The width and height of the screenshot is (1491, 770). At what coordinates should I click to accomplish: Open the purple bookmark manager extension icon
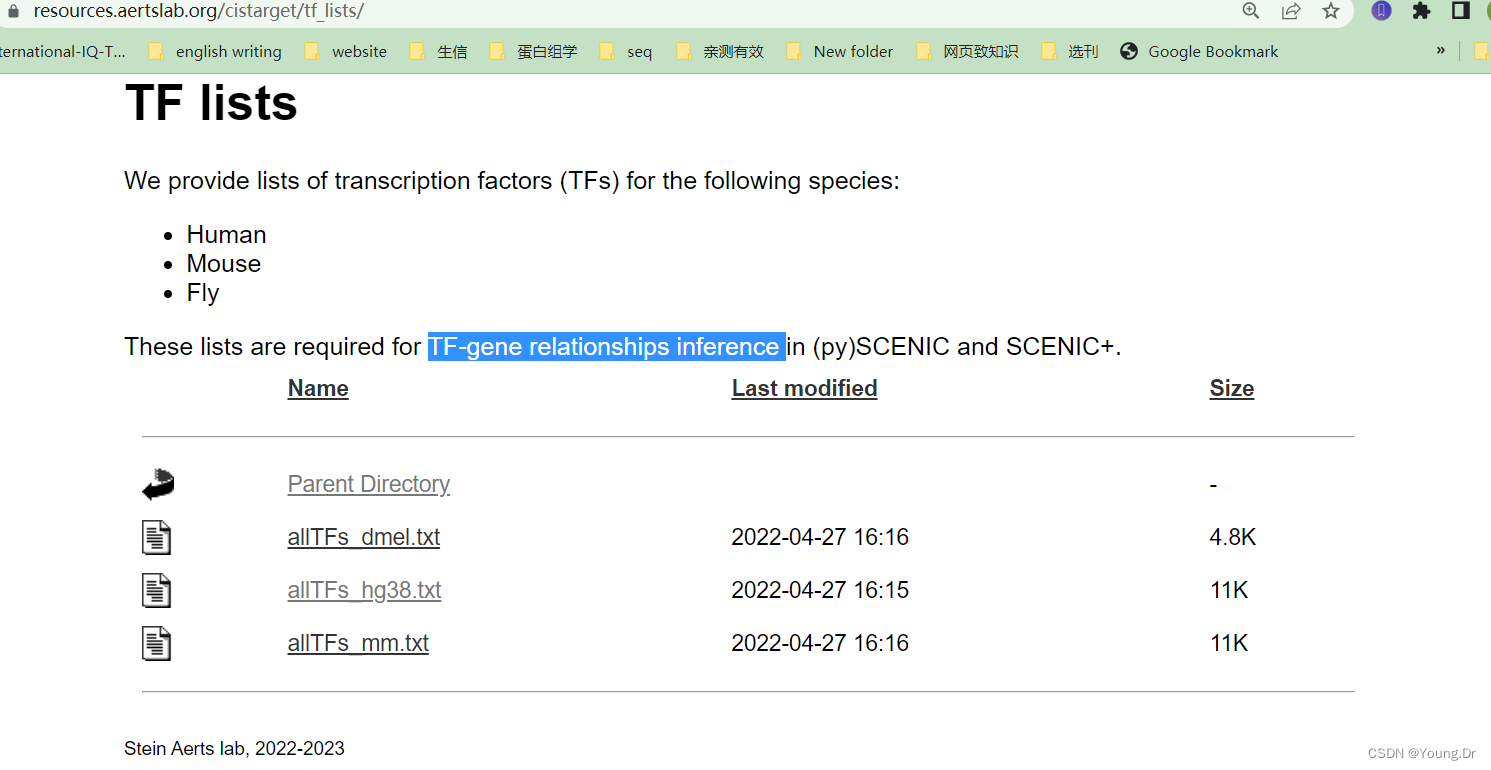[1381, 11]
